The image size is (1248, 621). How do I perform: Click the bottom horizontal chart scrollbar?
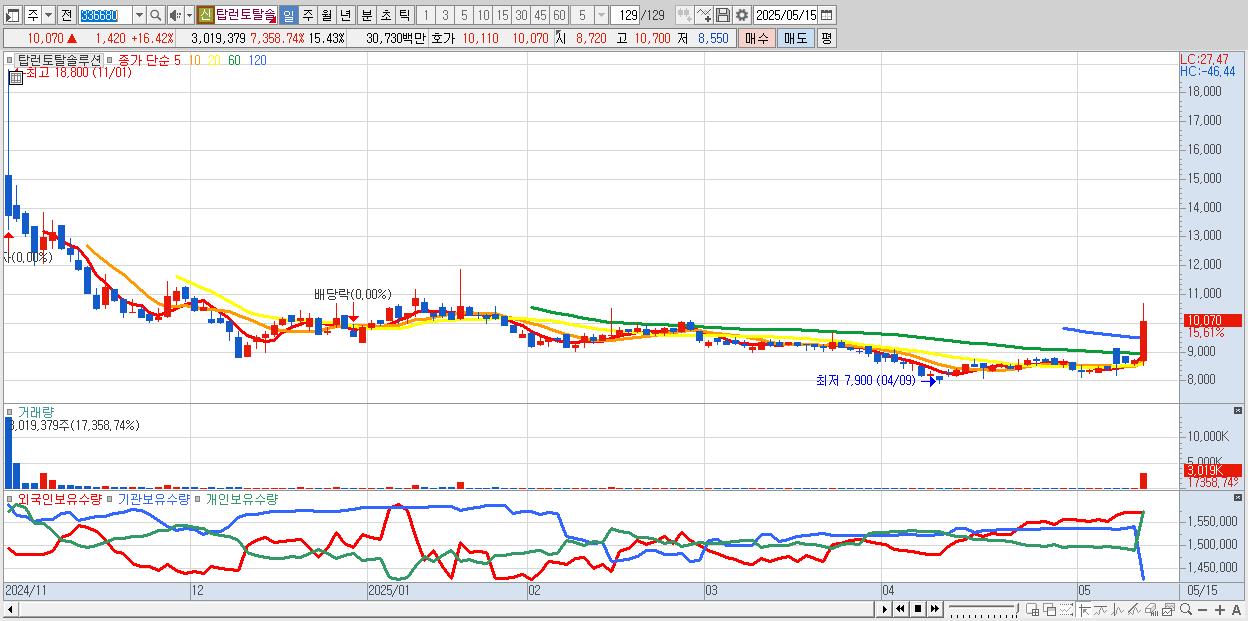coord(440,608)
